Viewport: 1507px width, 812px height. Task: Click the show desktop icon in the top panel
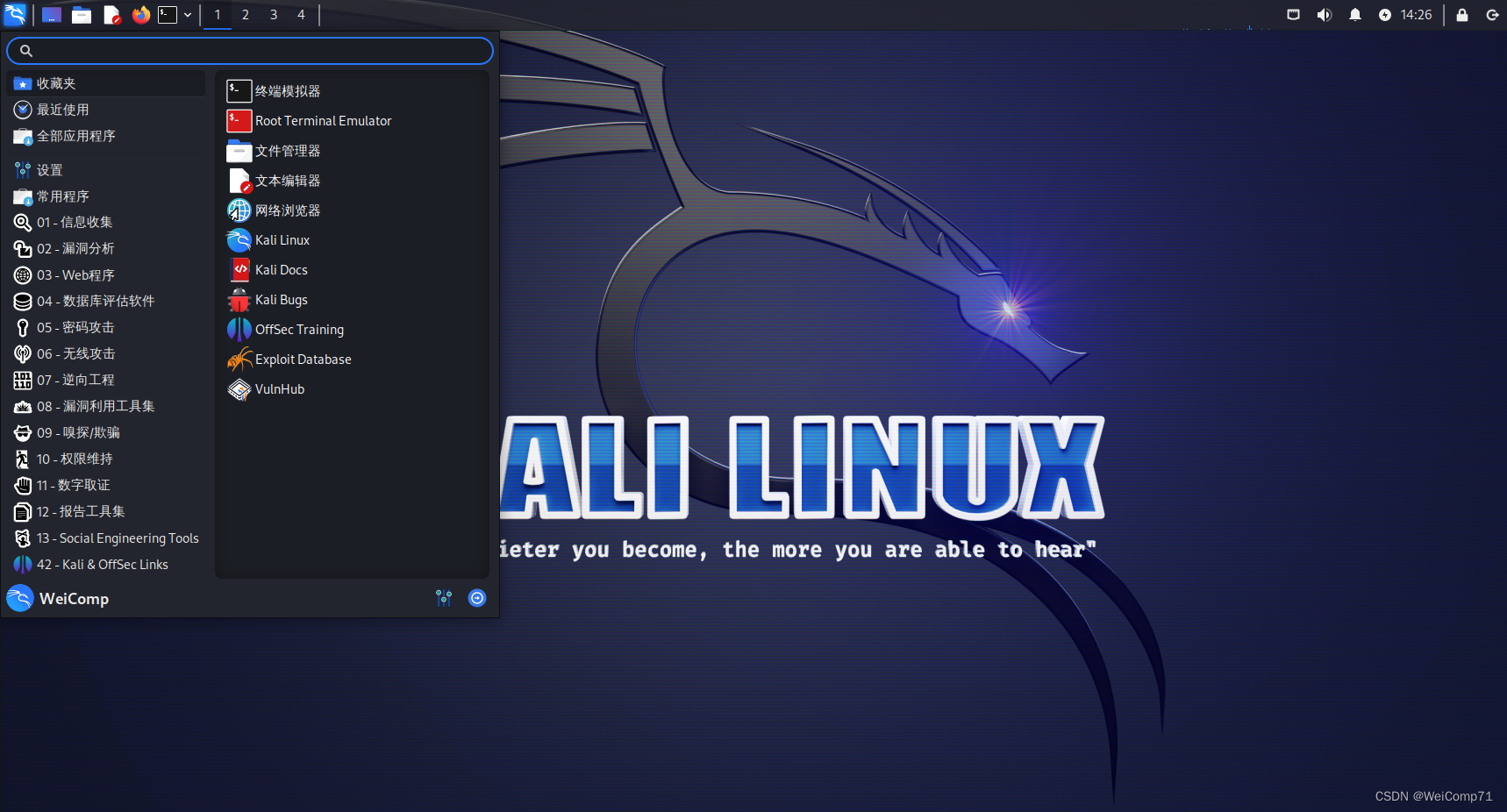(x=52, y=15)
